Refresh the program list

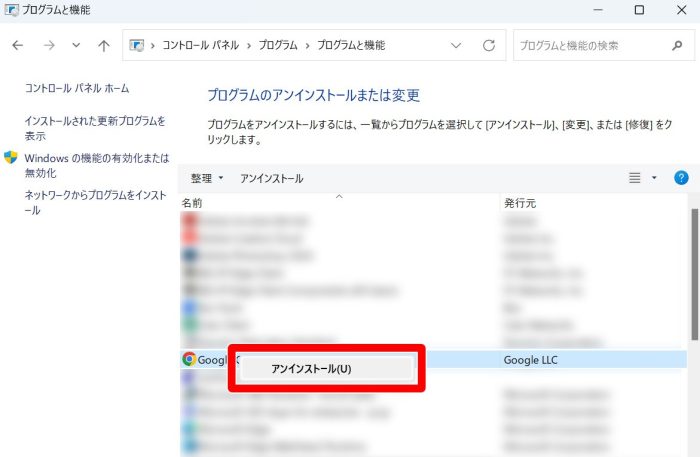click(x=489, y=46)
